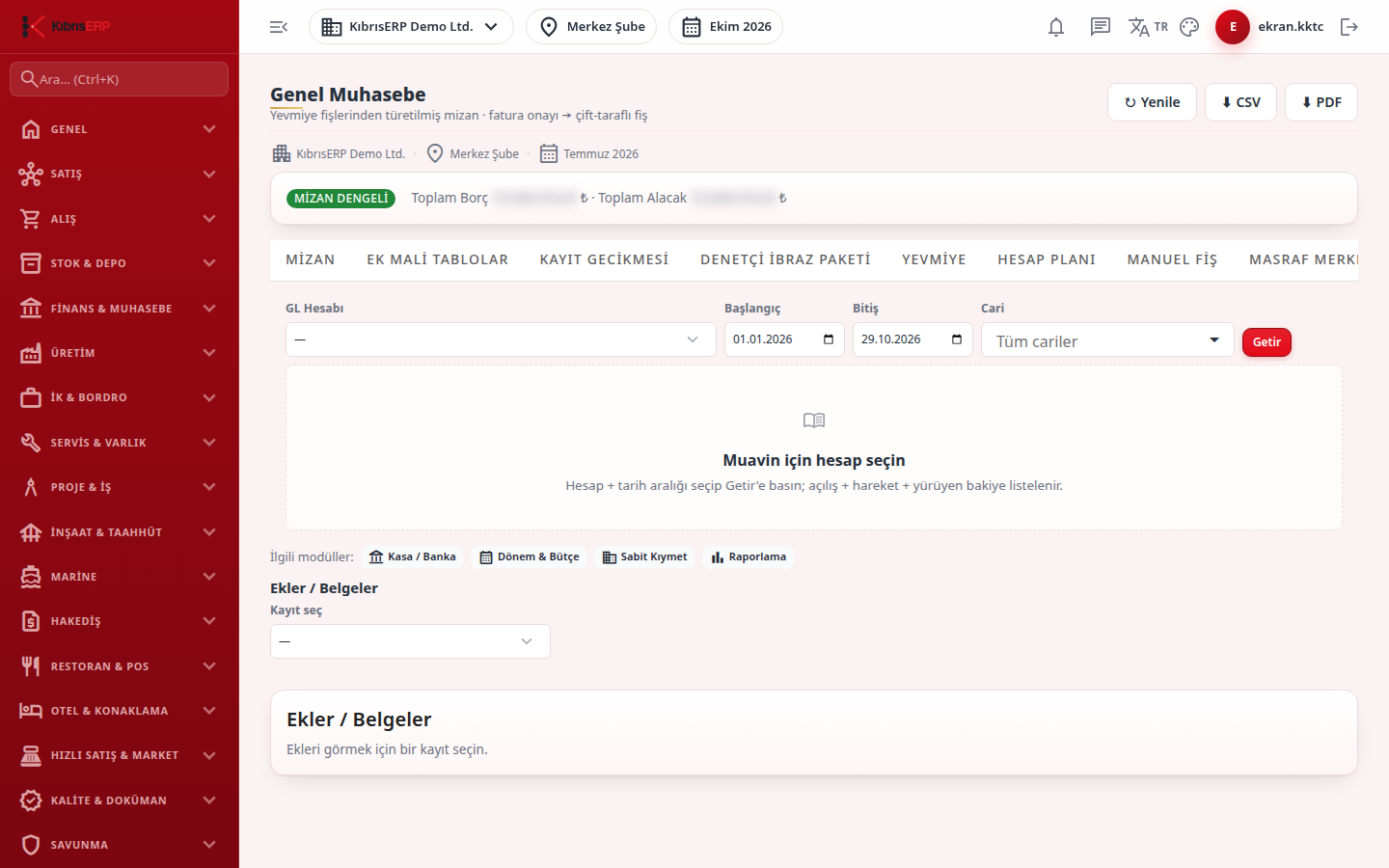Open the Restoran & POS cutlery icon

(x=31, y=666)
